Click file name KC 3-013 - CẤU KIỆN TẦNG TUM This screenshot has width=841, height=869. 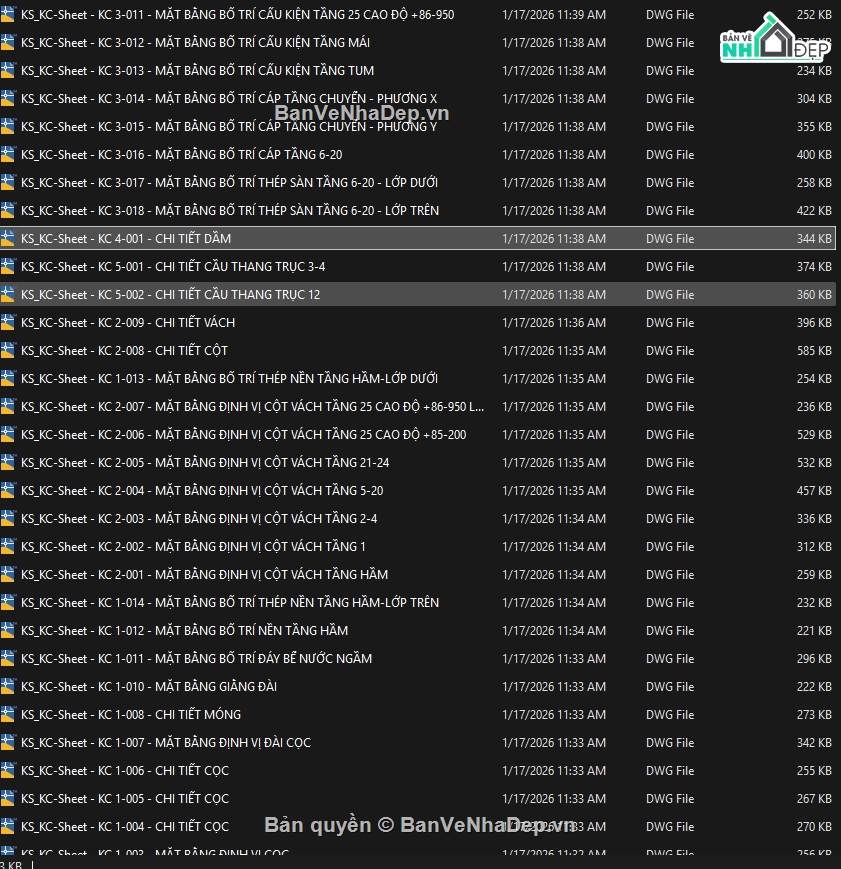coord(197,70)
